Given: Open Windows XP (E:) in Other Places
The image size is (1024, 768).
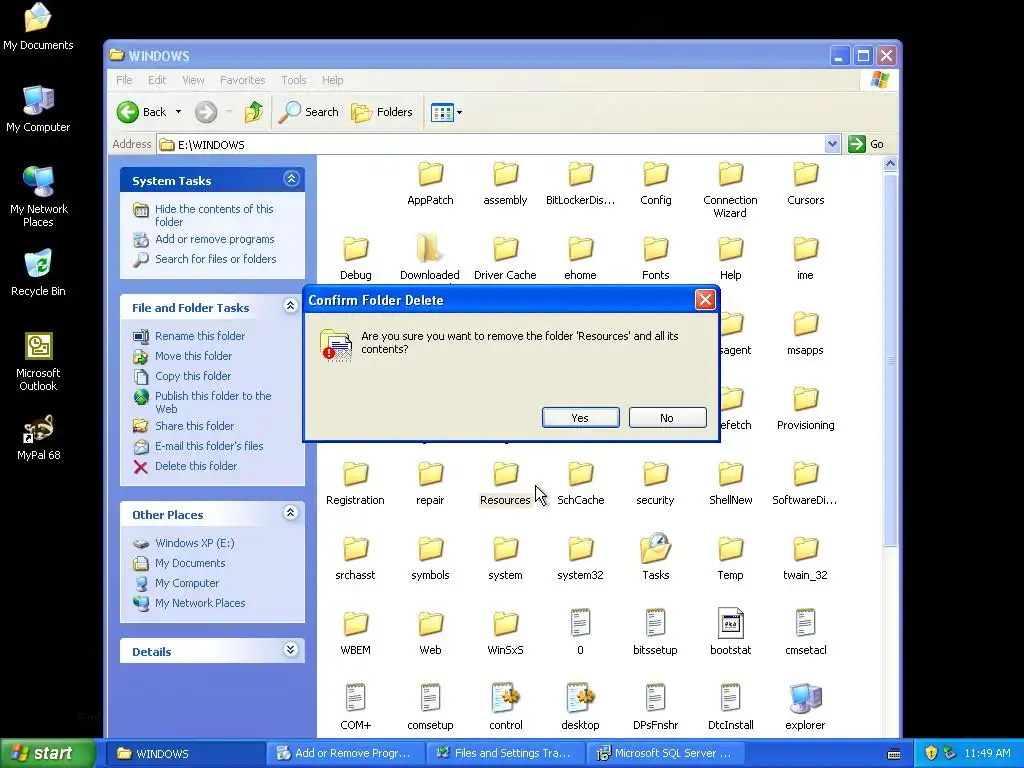Looking at the screenshot, I should pyautogui.click(x=195, y=543).
